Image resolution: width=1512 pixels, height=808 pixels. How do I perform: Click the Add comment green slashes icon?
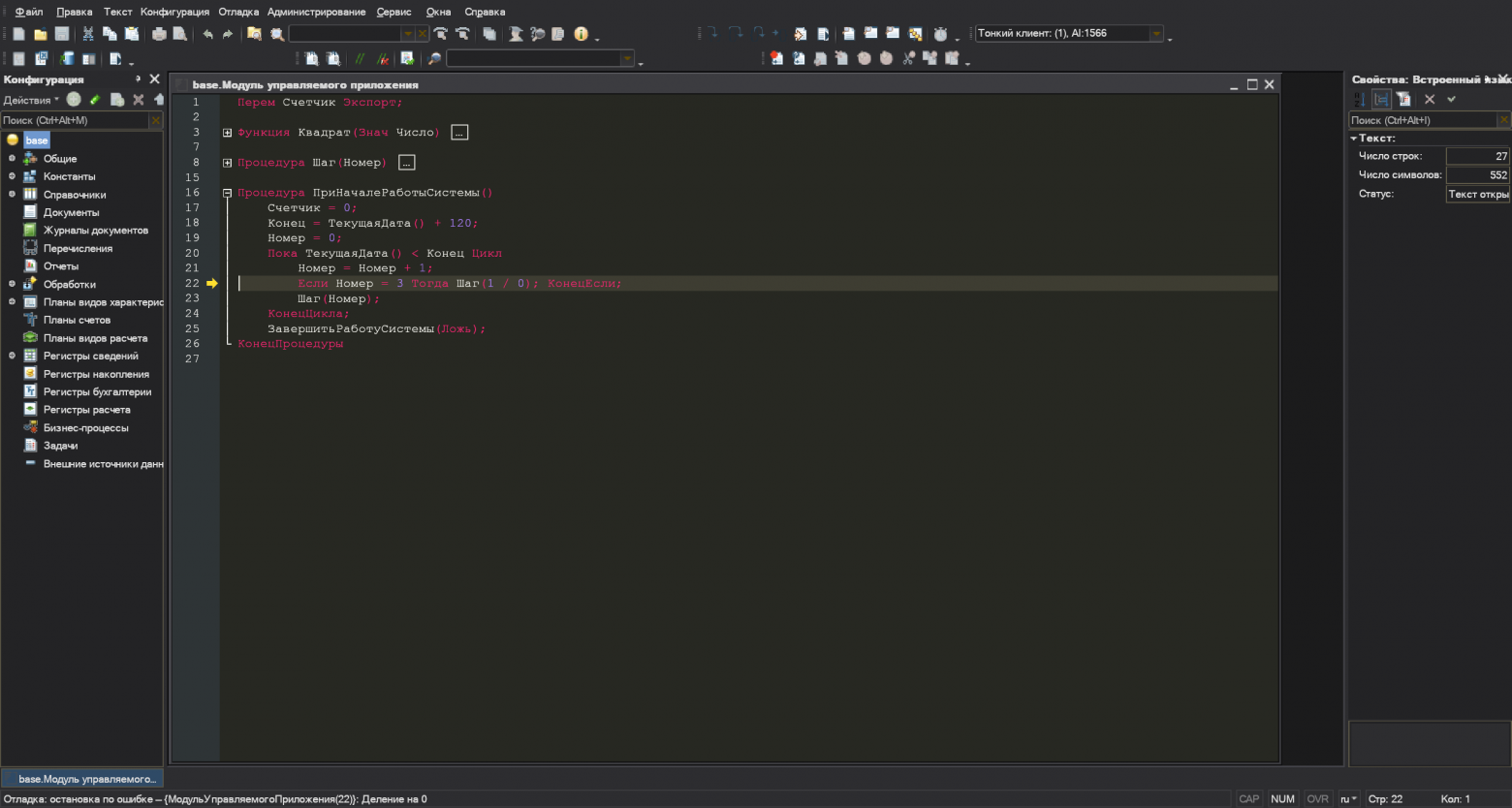pos(360,59)
